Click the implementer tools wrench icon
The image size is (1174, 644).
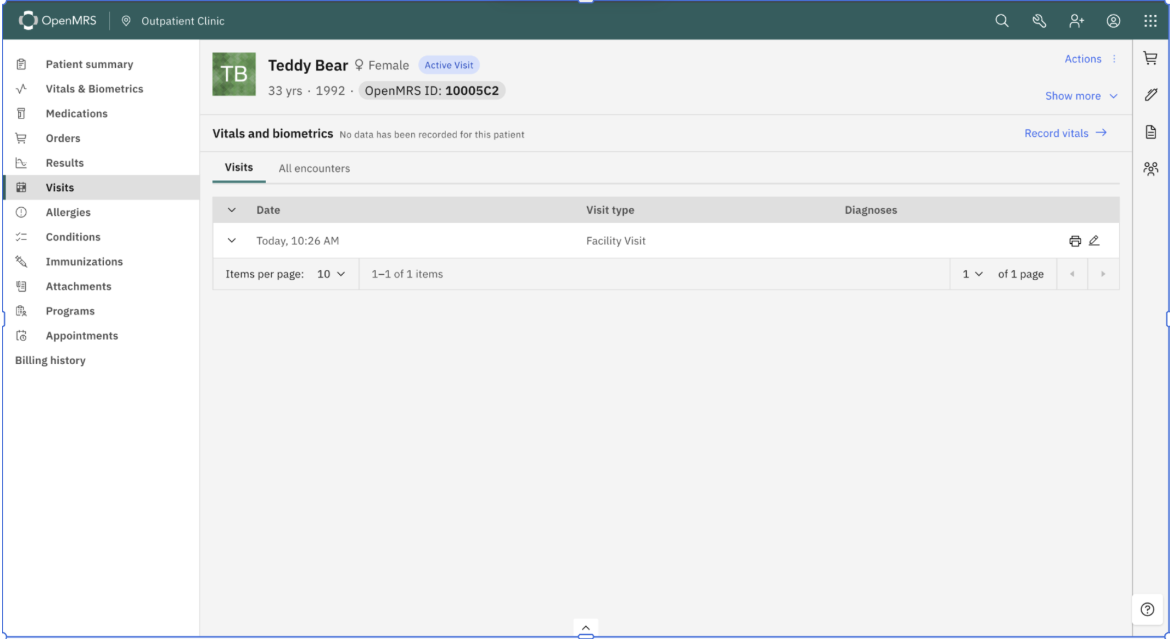coord(1039,21)
